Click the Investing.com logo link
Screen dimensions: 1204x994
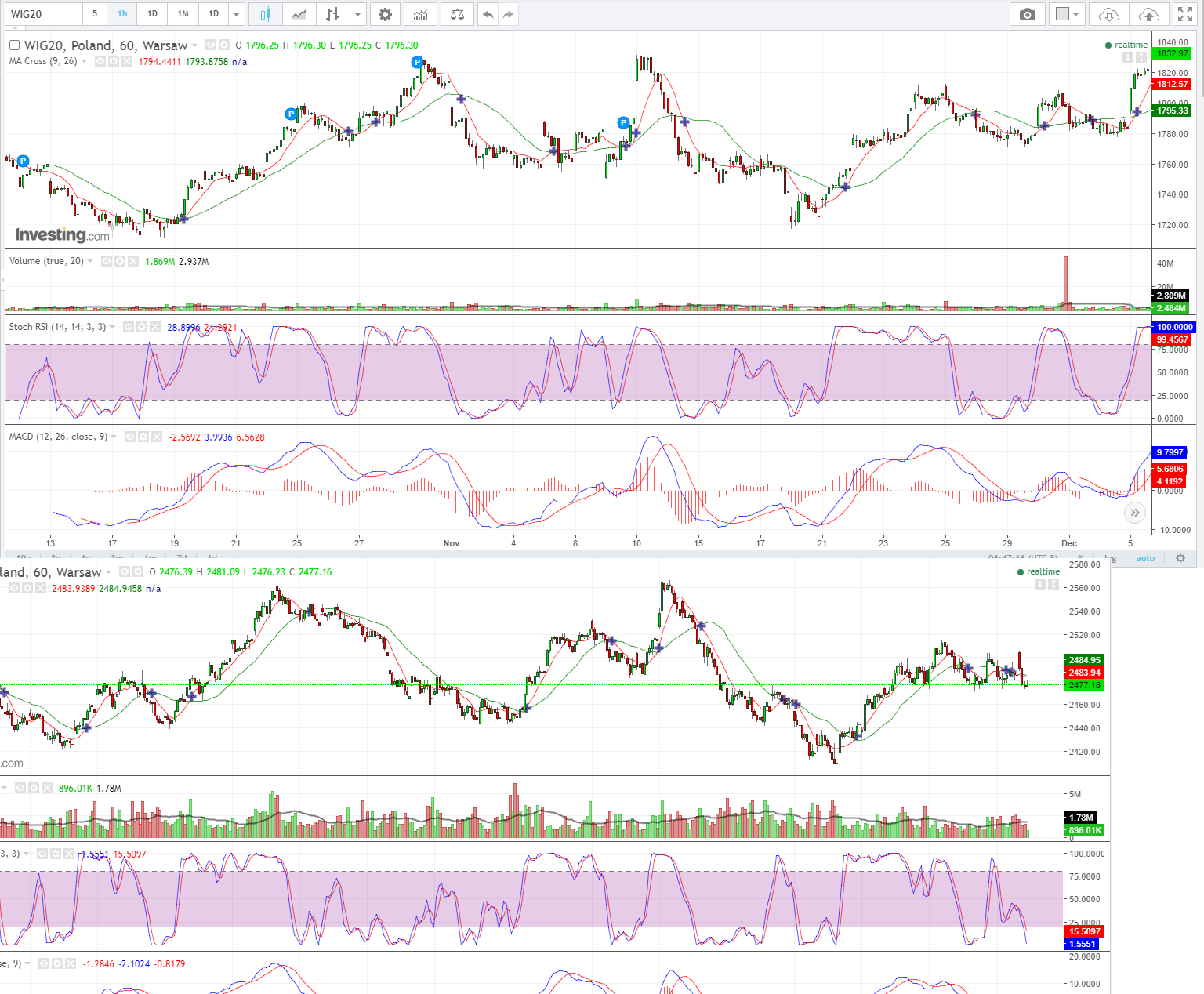click(x=62, y=234)
